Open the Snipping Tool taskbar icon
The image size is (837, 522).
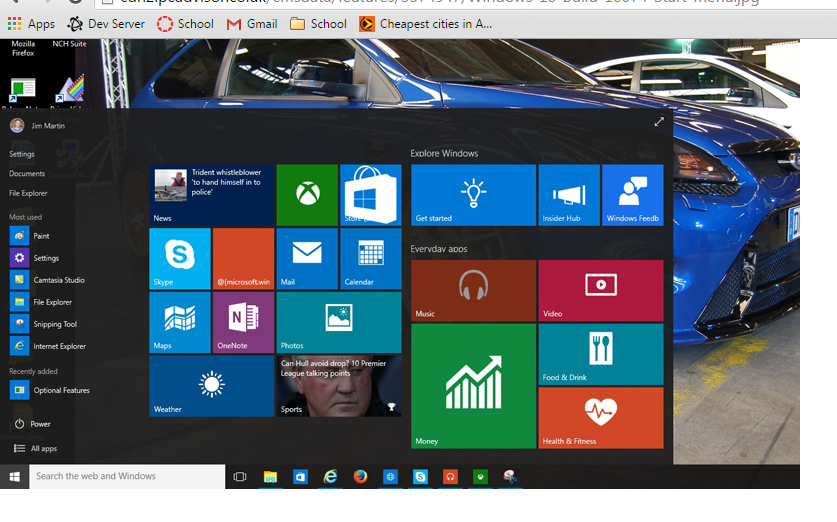pos(510,477)
